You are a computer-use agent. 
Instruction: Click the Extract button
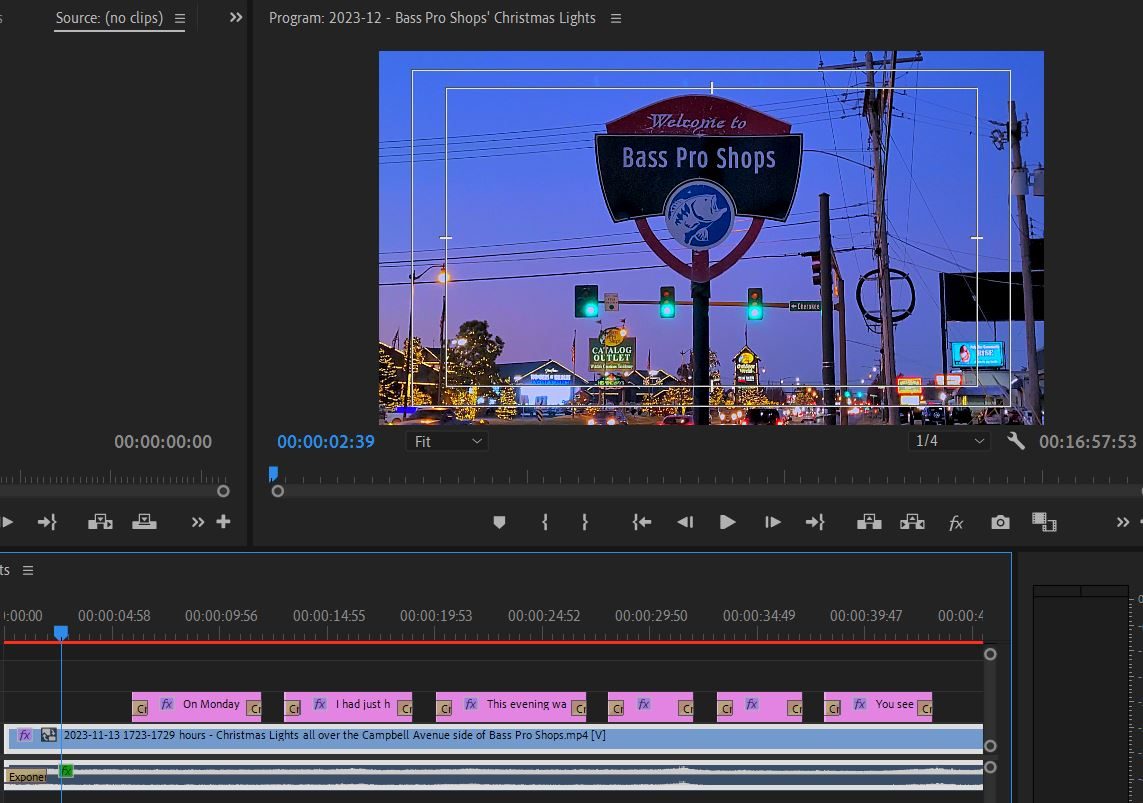coord(912,522)
